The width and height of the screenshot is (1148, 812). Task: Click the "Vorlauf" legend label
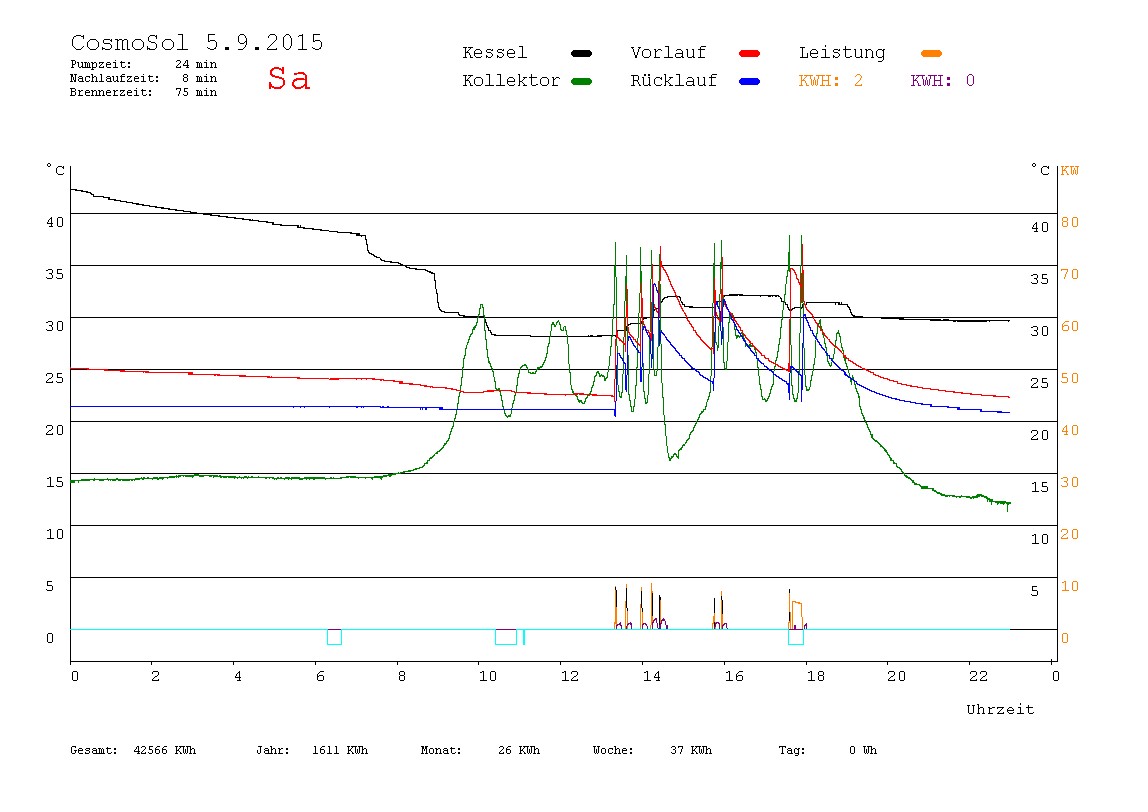(x=668, y=53)
